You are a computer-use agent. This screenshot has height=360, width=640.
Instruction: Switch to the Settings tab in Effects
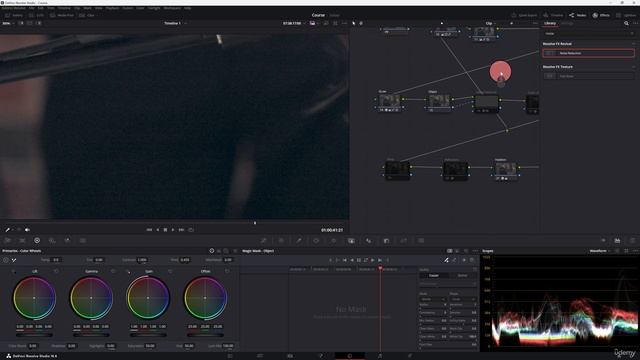tap(567, 23)
